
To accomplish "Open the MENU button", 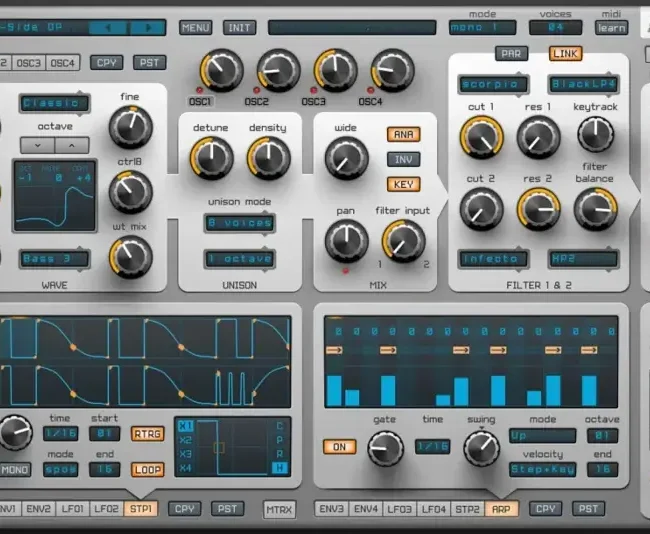I will click(195, 27).
